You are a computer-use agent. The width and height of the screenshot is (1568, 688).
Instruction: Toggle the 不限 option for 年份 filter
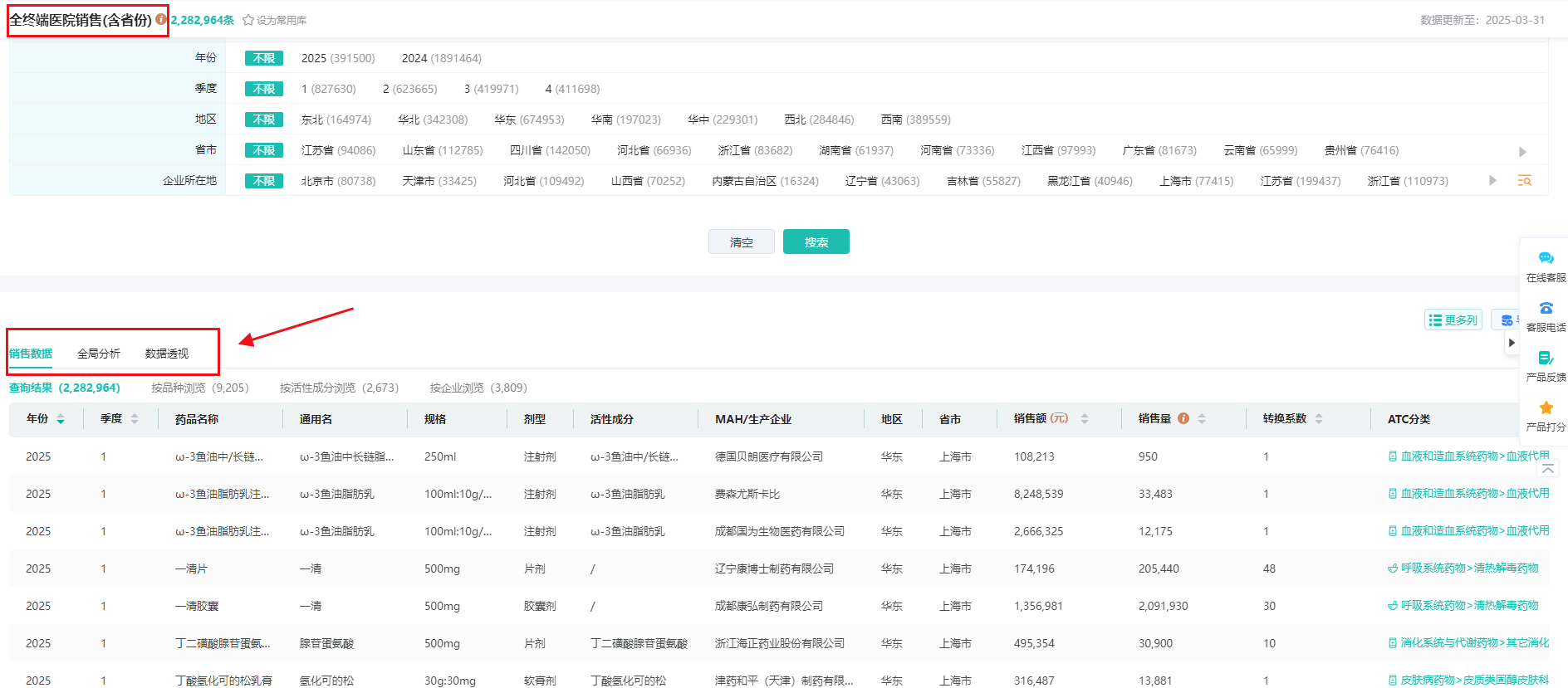pos(264,58)
